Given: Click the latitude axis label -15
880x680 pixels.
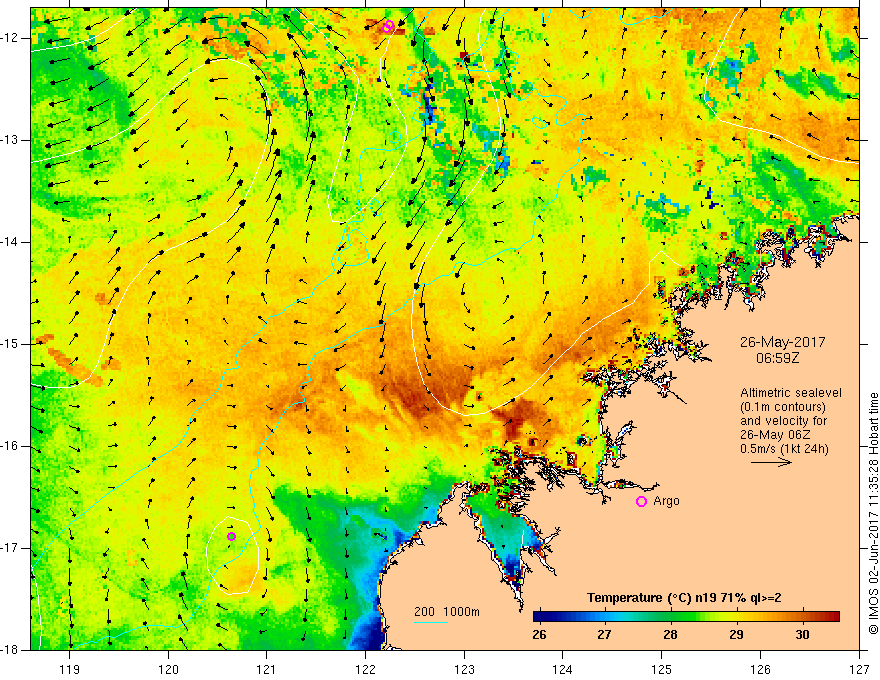Looking at the screenshot, I should click(11, 344).
